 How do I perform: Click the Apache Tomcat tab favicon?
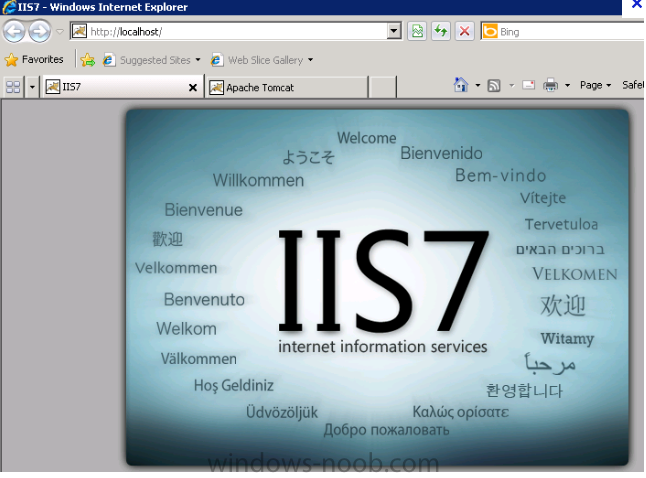coord(216,87)
